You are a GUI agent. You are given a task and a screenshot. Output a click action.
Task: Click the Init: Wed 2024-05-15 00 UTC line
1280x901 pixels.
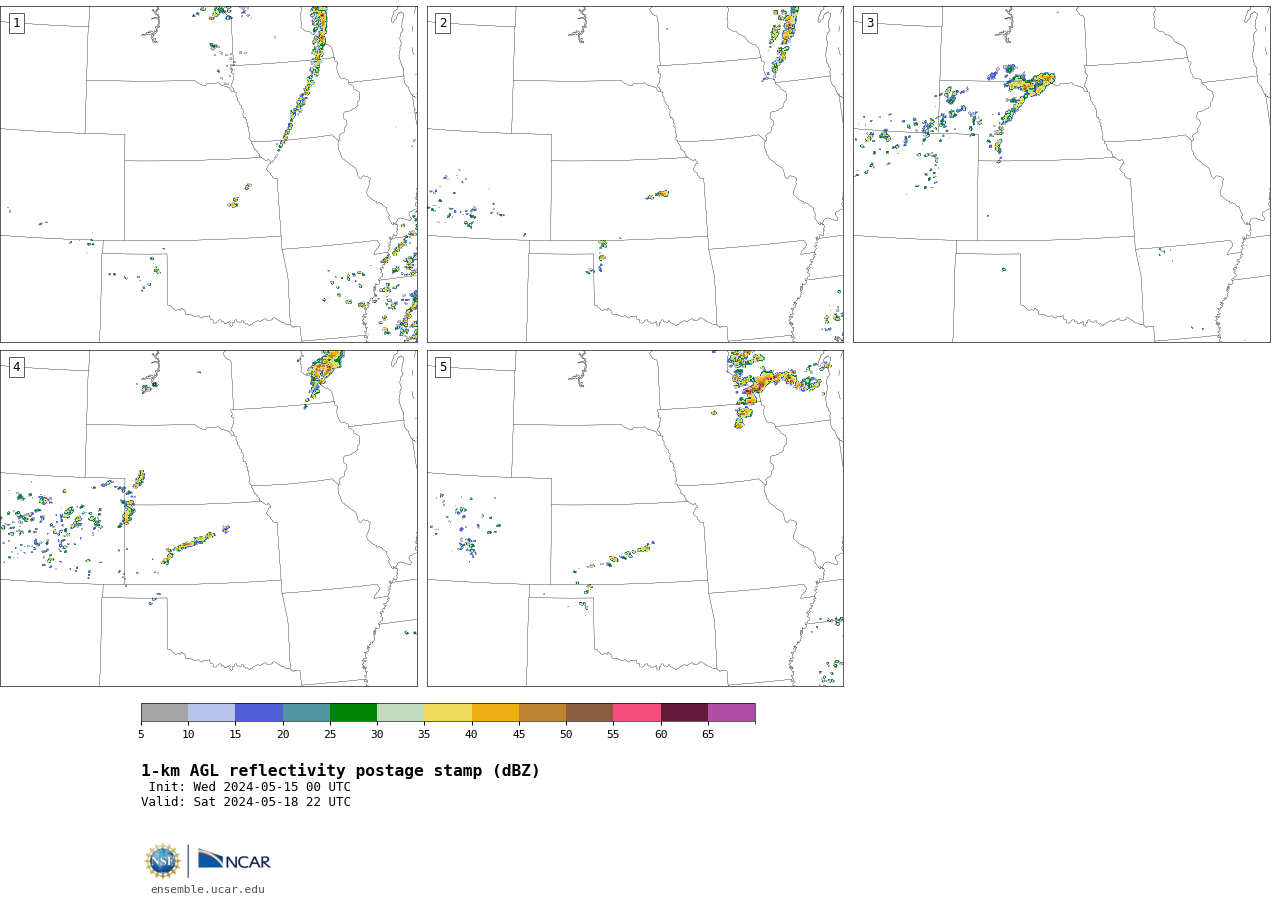click(x=250, y=787)
